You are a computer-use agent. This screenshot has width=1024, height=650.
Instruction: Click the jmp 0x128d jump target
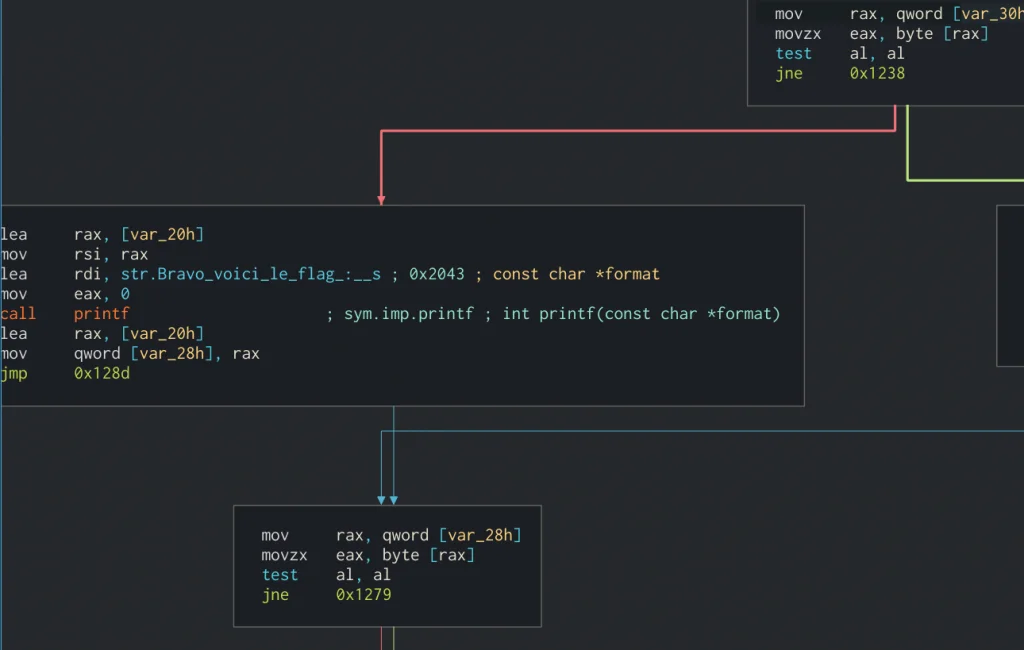pyautogui.click(x=102, y=373)
